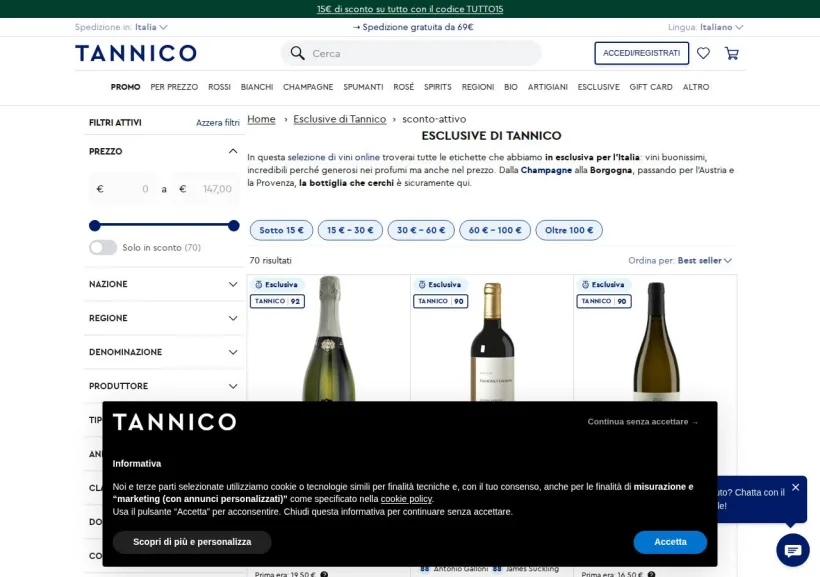Open the cookie policy link
Screen dimensions: 820x577
point(406,499)
